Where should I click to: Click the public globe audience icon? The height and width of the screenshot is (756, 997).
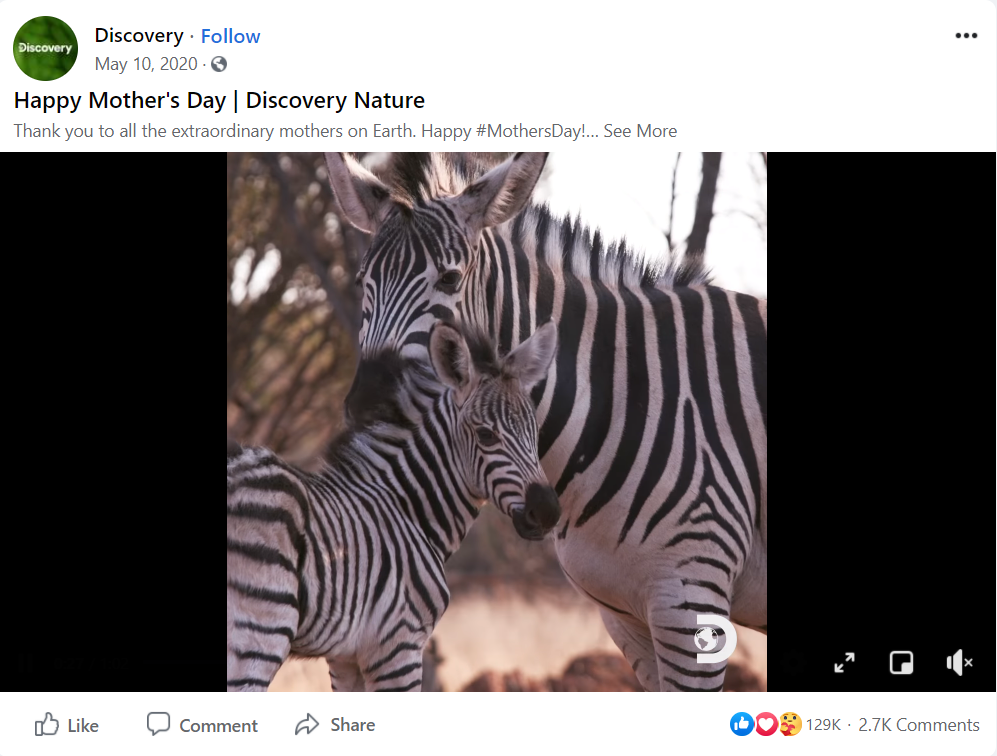(219, 64)
